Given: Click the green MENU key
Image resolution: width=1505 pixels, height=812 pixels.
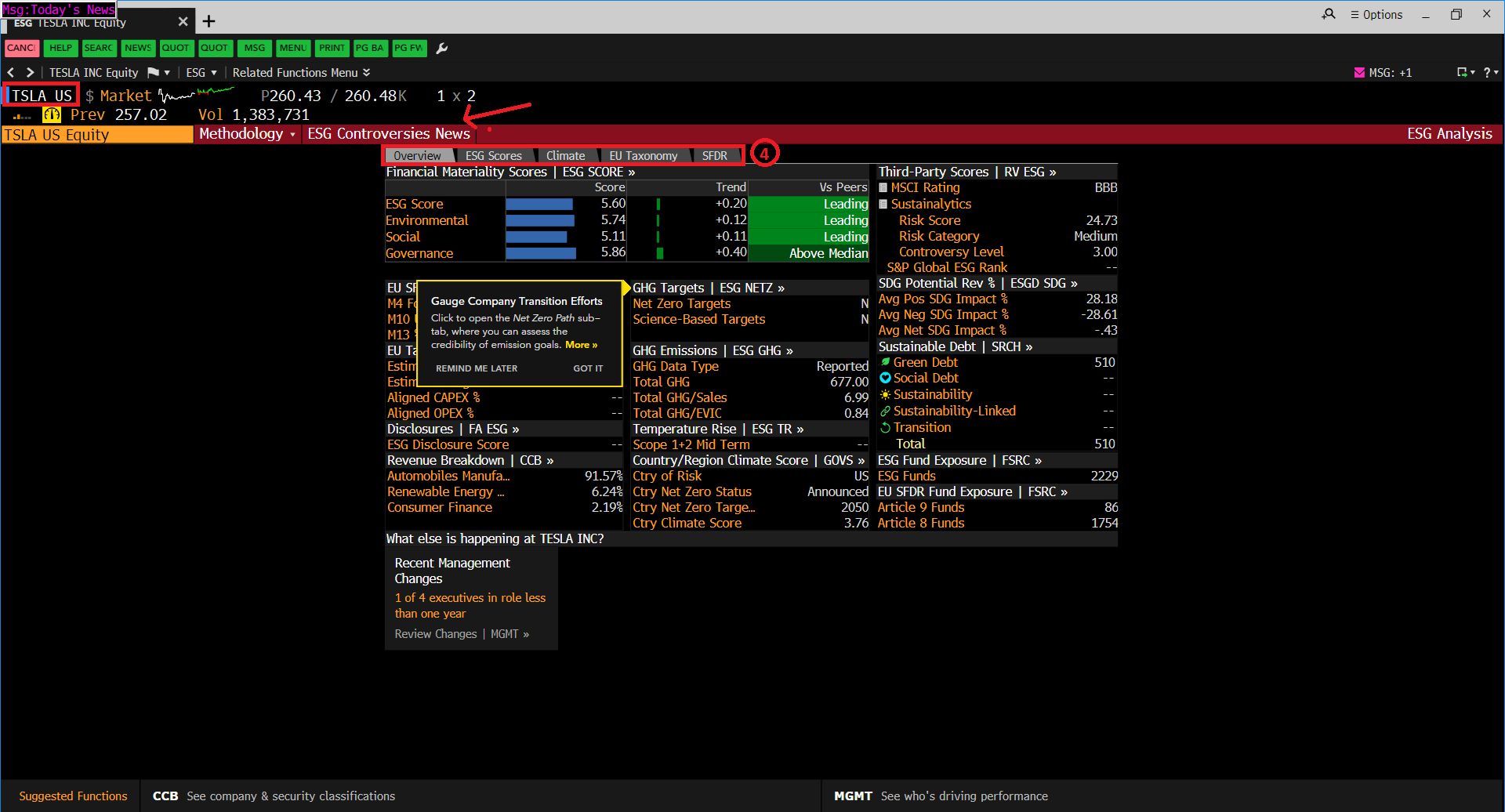Looking at the screenshot, I should pos(293,49).
